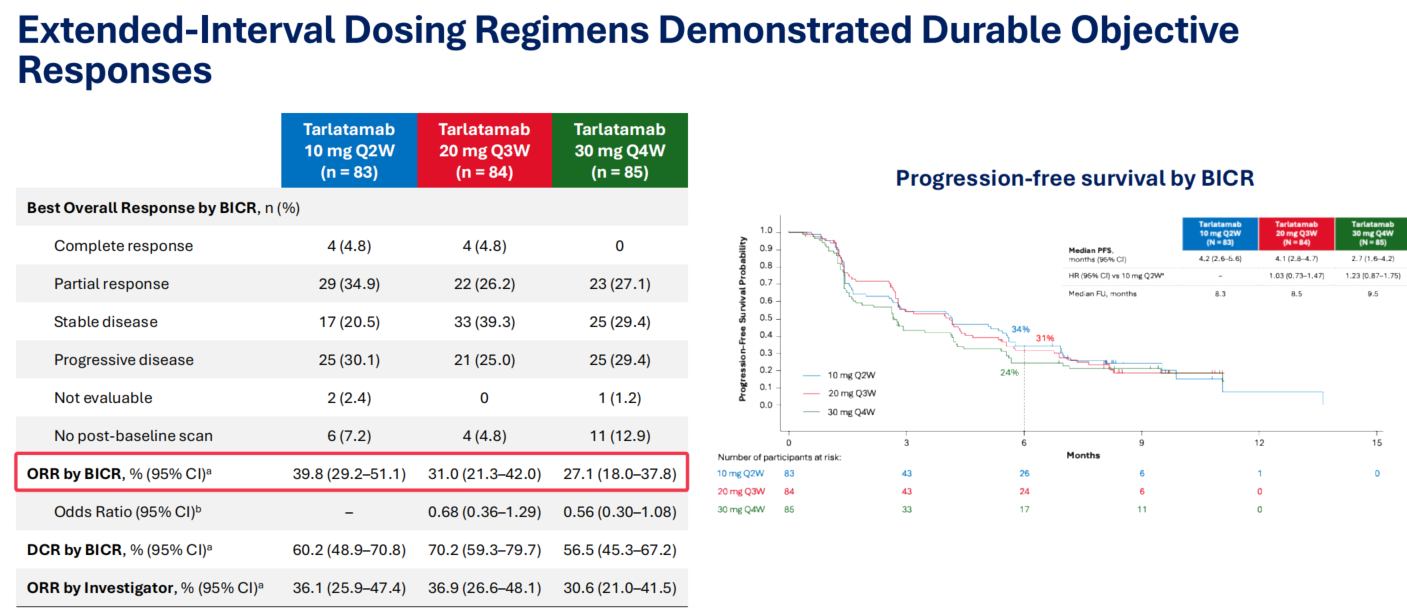Image resolution: width=1407 pixels, height=615 pixels.
Task: Click the DCR value '56.5 (45.3–67.2)'
Action: tap(620, 550)
